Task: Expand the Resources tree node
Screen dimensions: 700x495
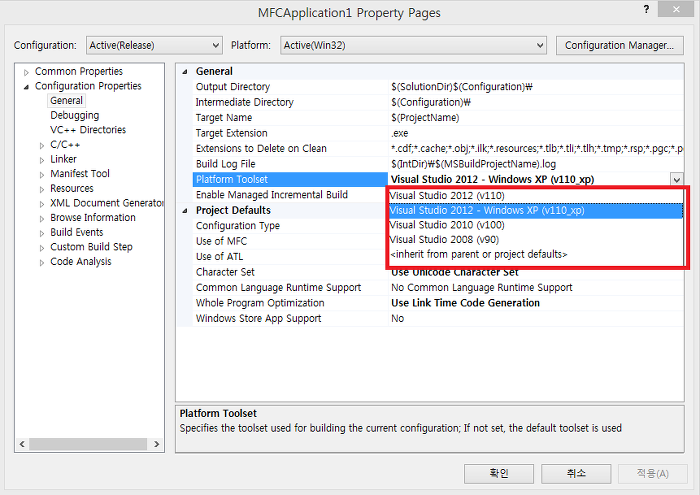Action: [x=42, y=189]
